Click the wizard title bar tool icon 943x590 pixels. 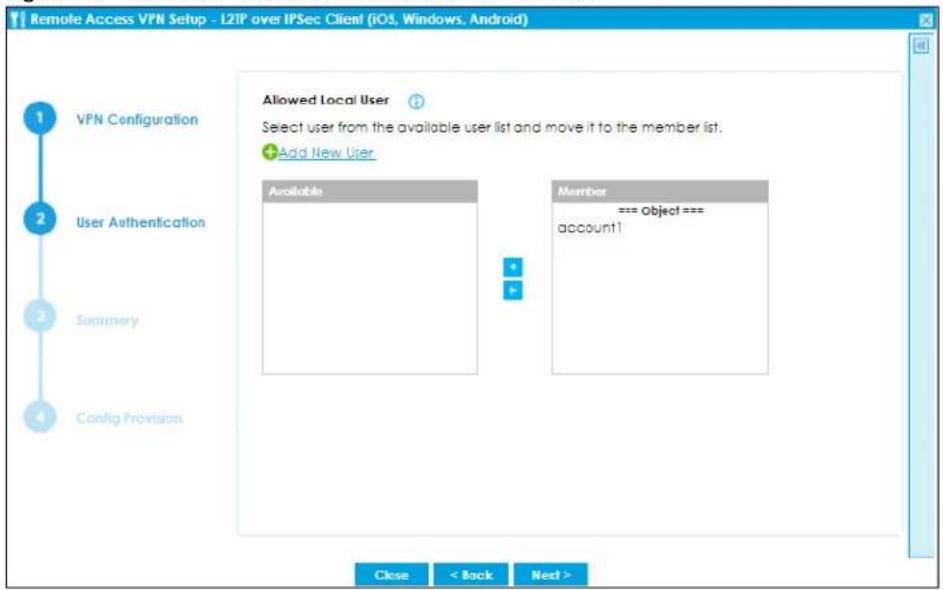pyautogui.click(x=18, y=19)
